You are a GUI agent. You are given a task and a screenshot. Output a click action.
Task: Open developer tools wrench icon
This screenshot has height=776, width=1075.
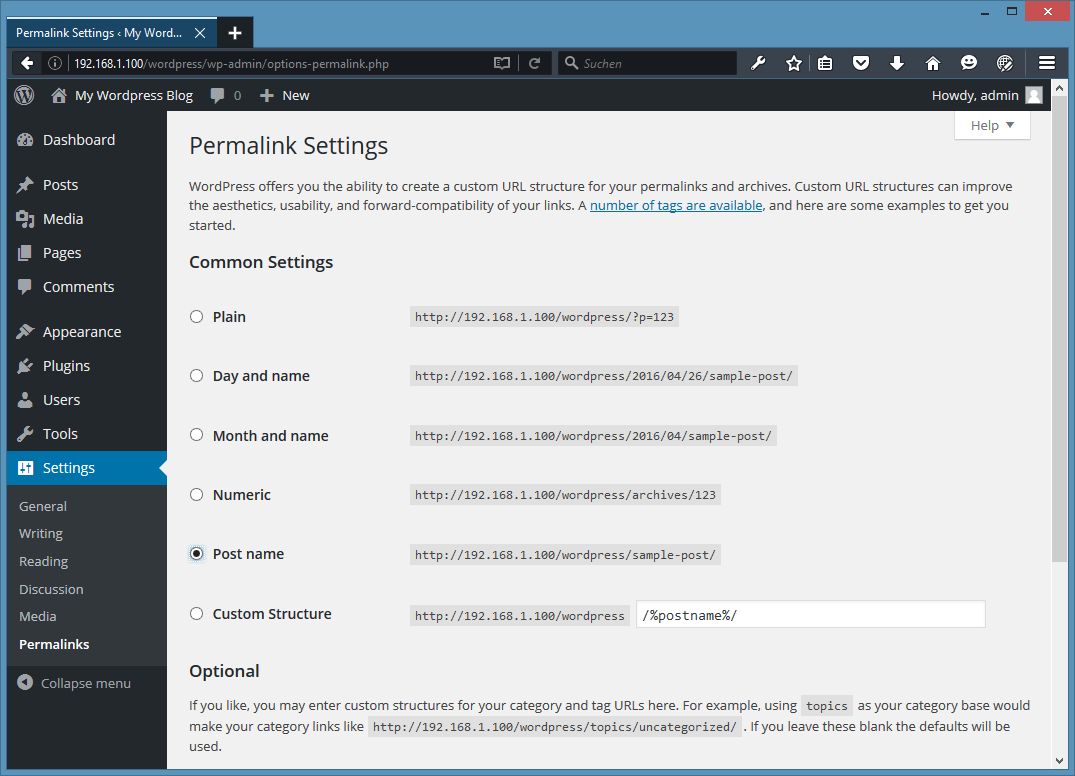point(758,64)
